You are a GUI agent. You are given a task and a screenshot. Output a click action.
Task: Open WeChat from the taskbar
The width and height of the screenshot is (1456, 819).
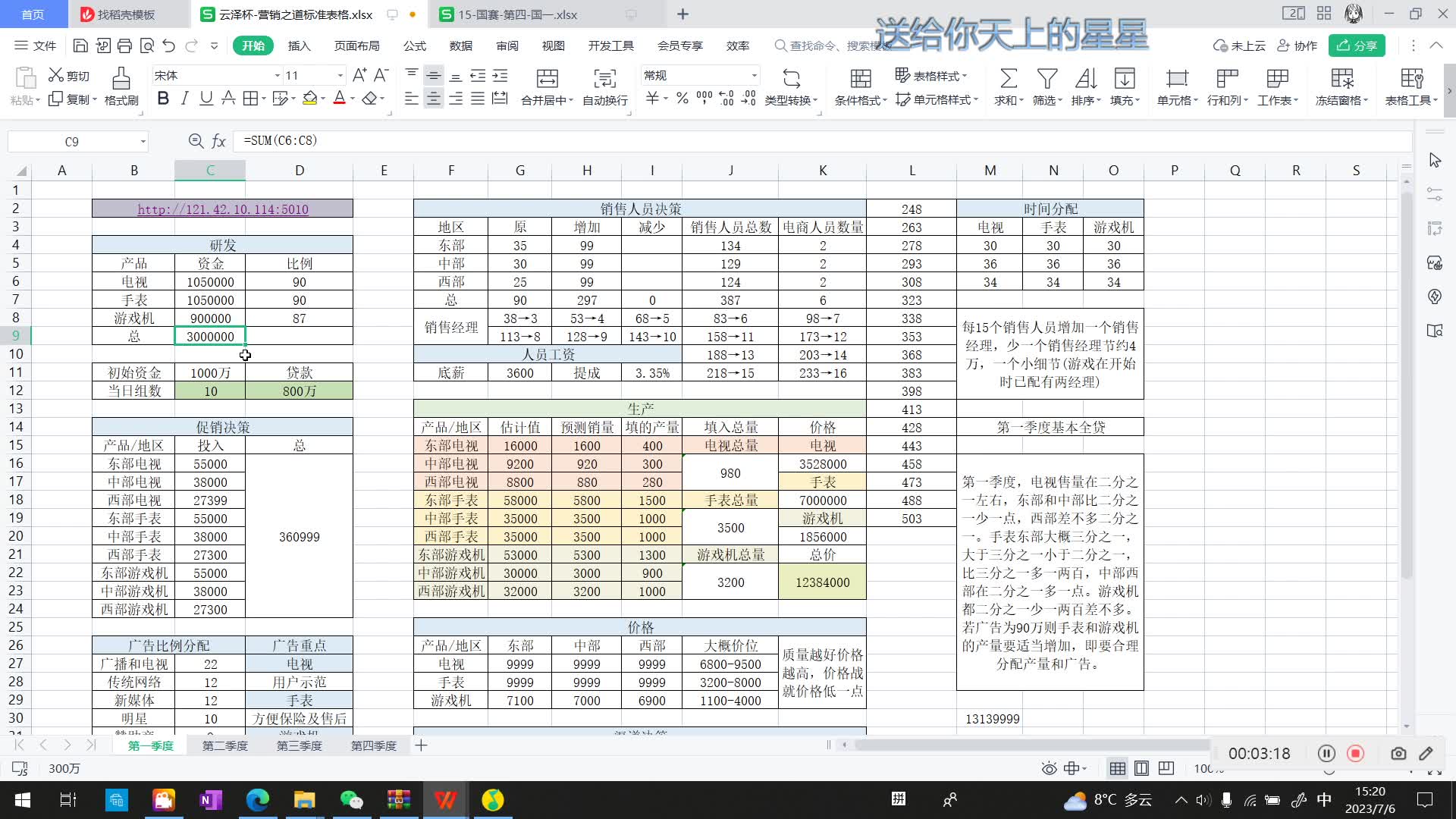[351, 800]
